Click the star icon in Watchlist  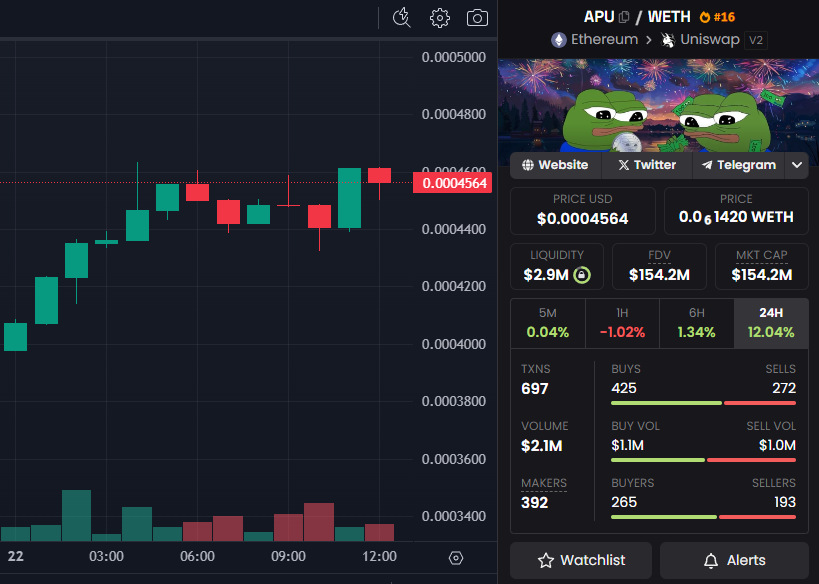tap(546, 560)
